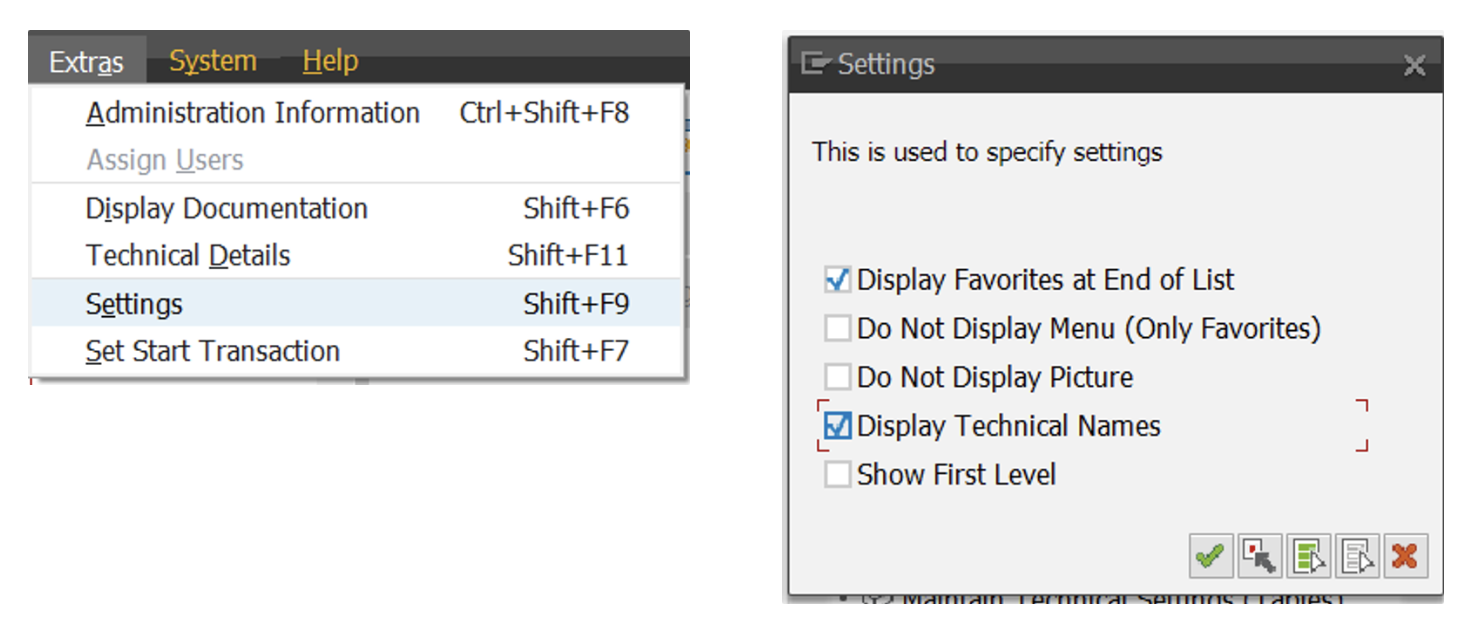Close the Settings dialog window
The width and height of the screenshot is (1480, 626).
click(x=1414, y=65)
